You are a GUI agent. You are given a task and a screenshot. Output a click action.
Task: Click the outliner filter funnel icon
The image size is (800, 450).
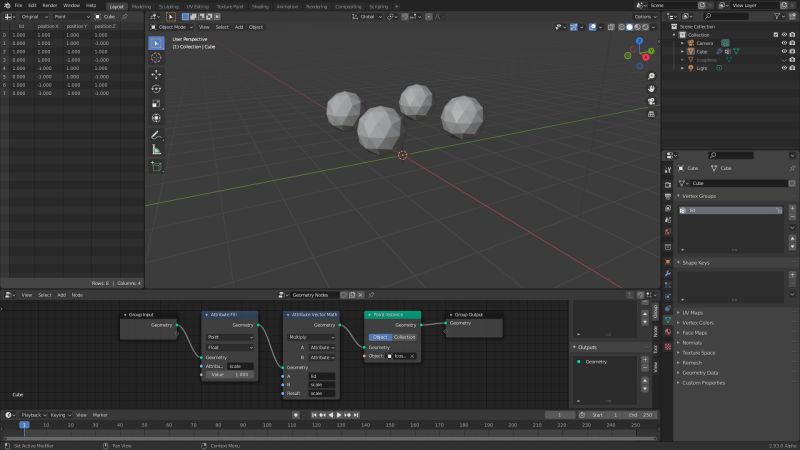click(x=777, y=16)
